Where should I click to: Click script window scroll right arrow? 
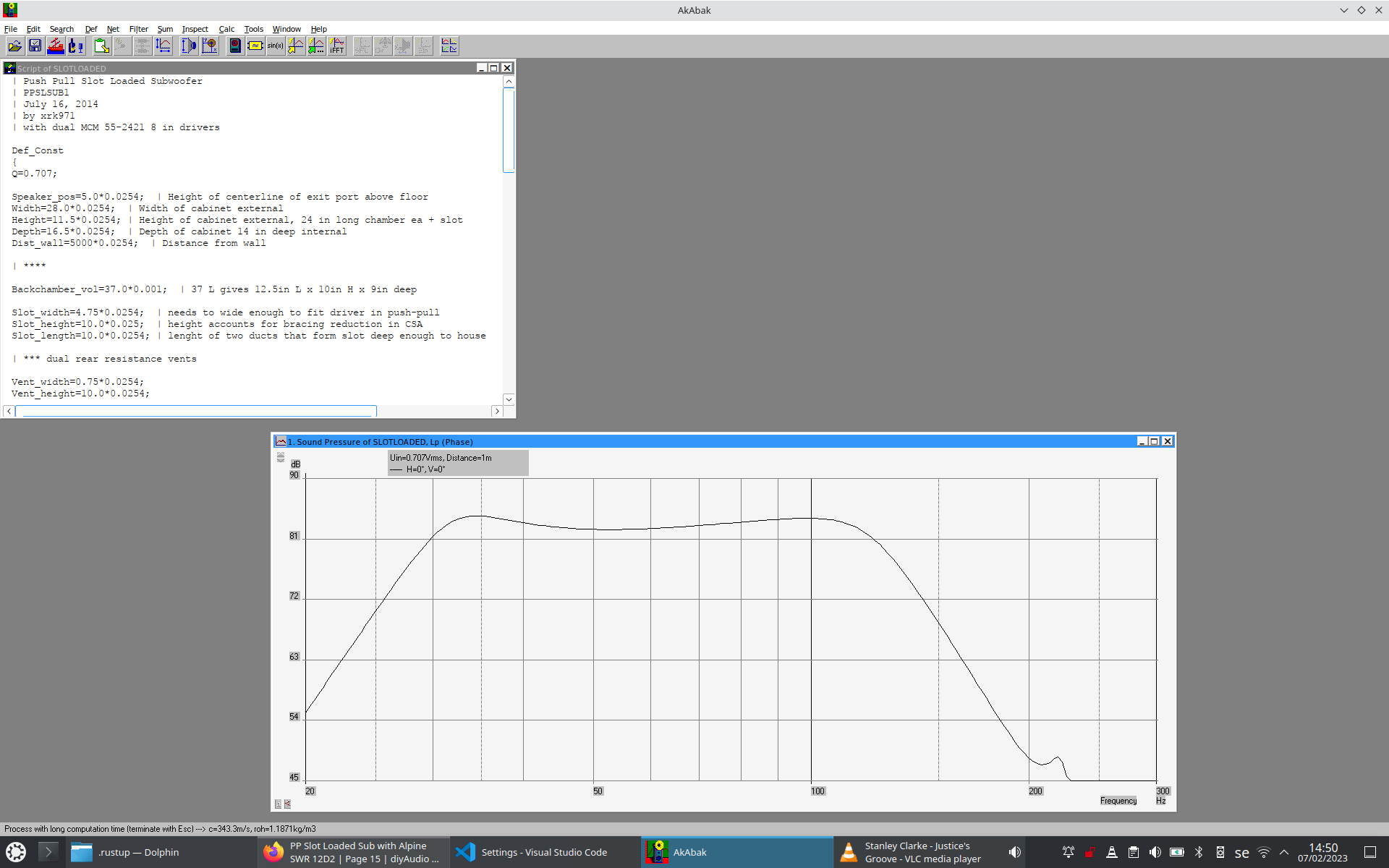497,411
